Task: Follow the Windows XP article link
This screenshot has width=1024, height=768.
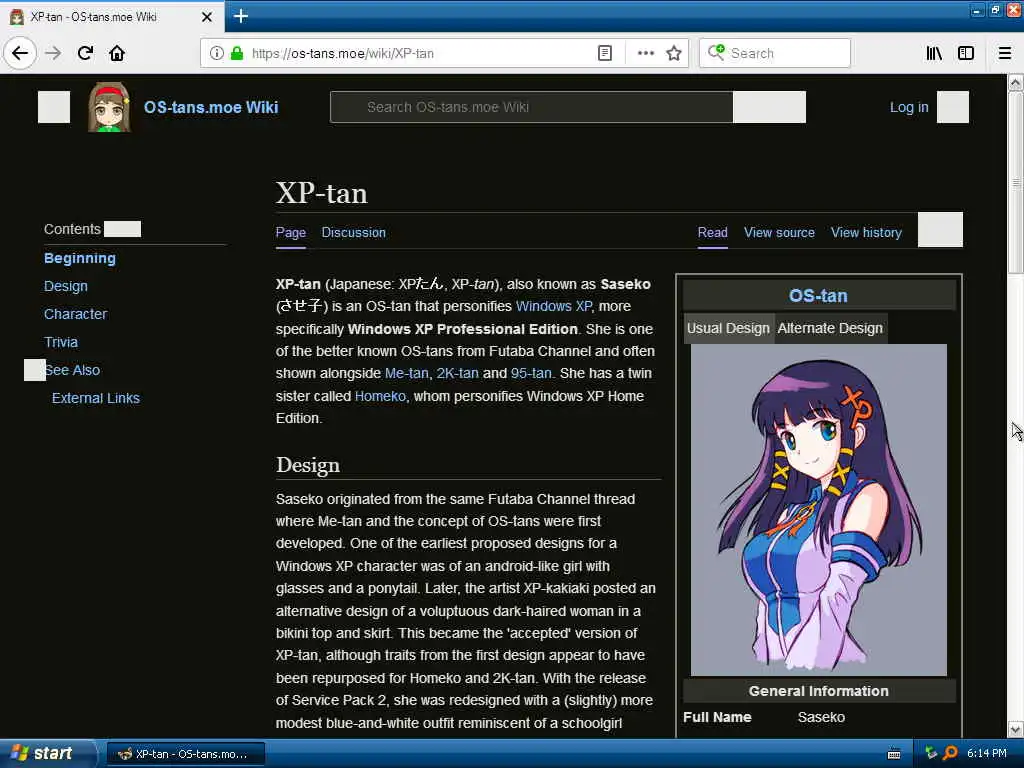Action: tap(553, 306)
